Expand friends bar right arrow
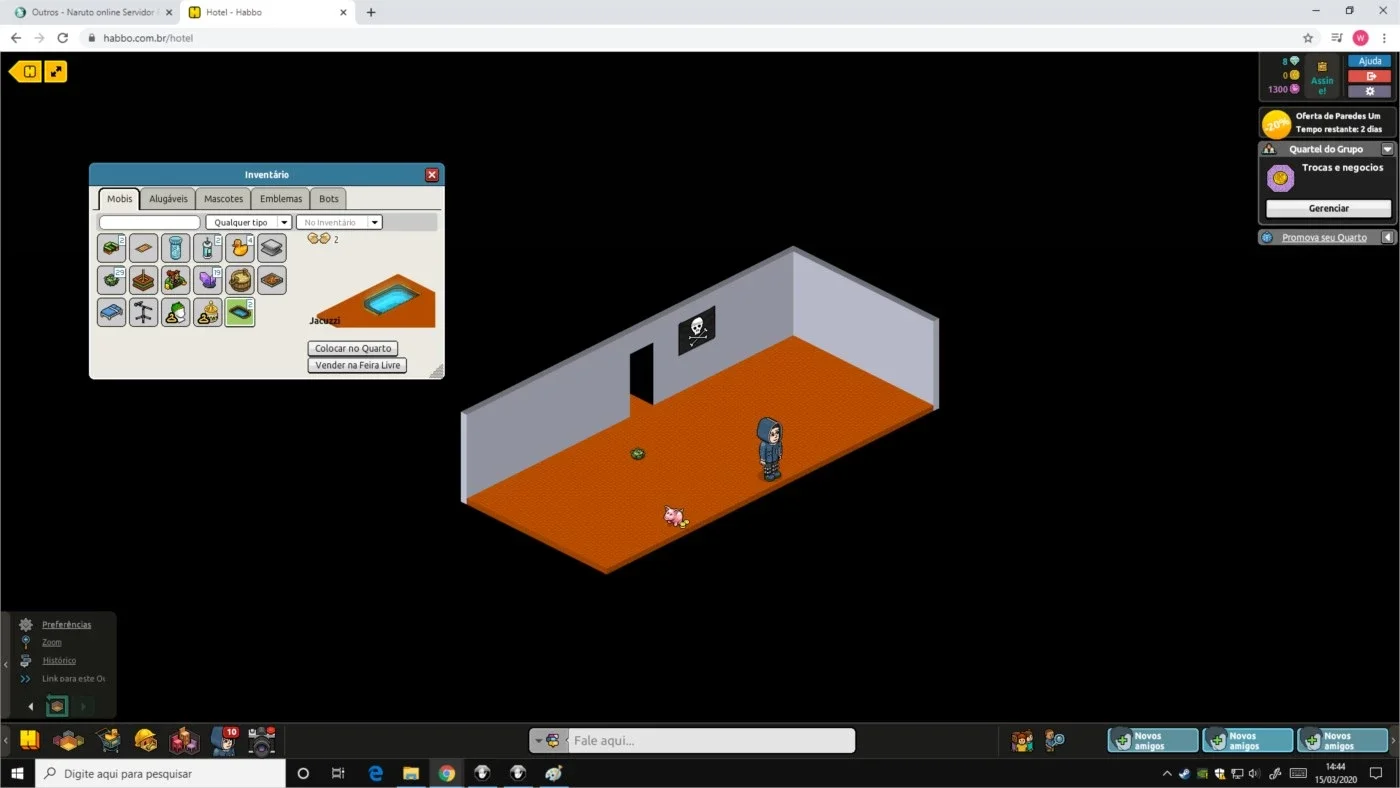Screen dimensions: 1400x788 (1393, 741)
